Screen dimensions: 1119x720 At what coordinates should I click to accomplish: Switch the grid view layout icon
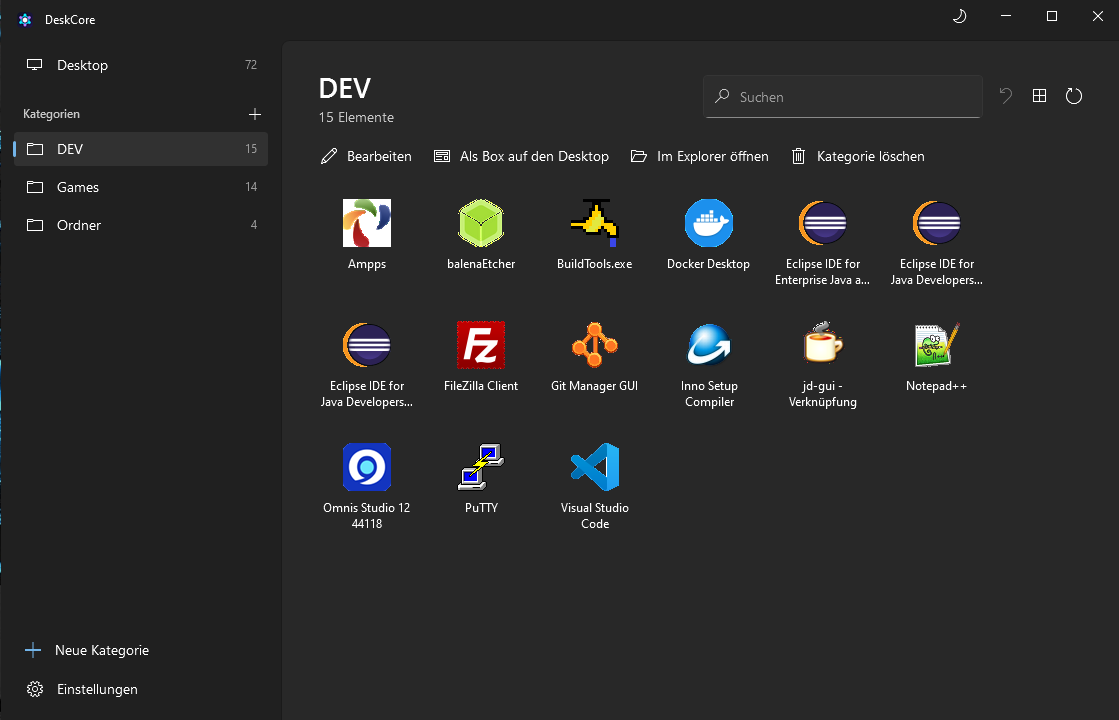(x=1040, y=96)
